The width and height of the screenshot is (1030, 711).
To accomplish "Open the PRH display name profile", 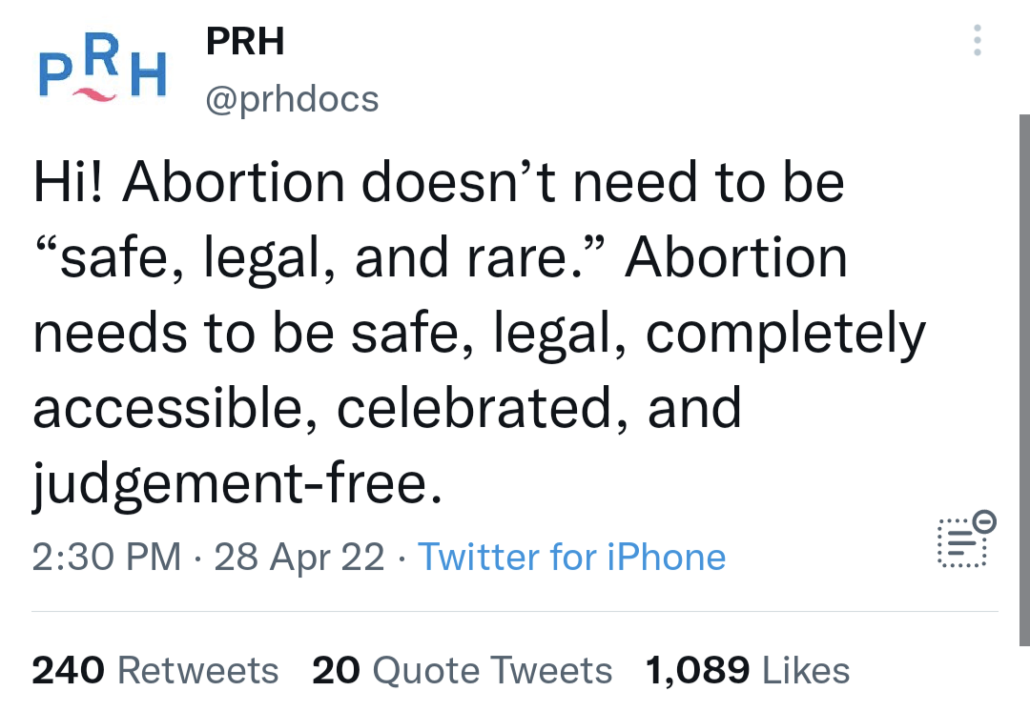I will 245,41.
